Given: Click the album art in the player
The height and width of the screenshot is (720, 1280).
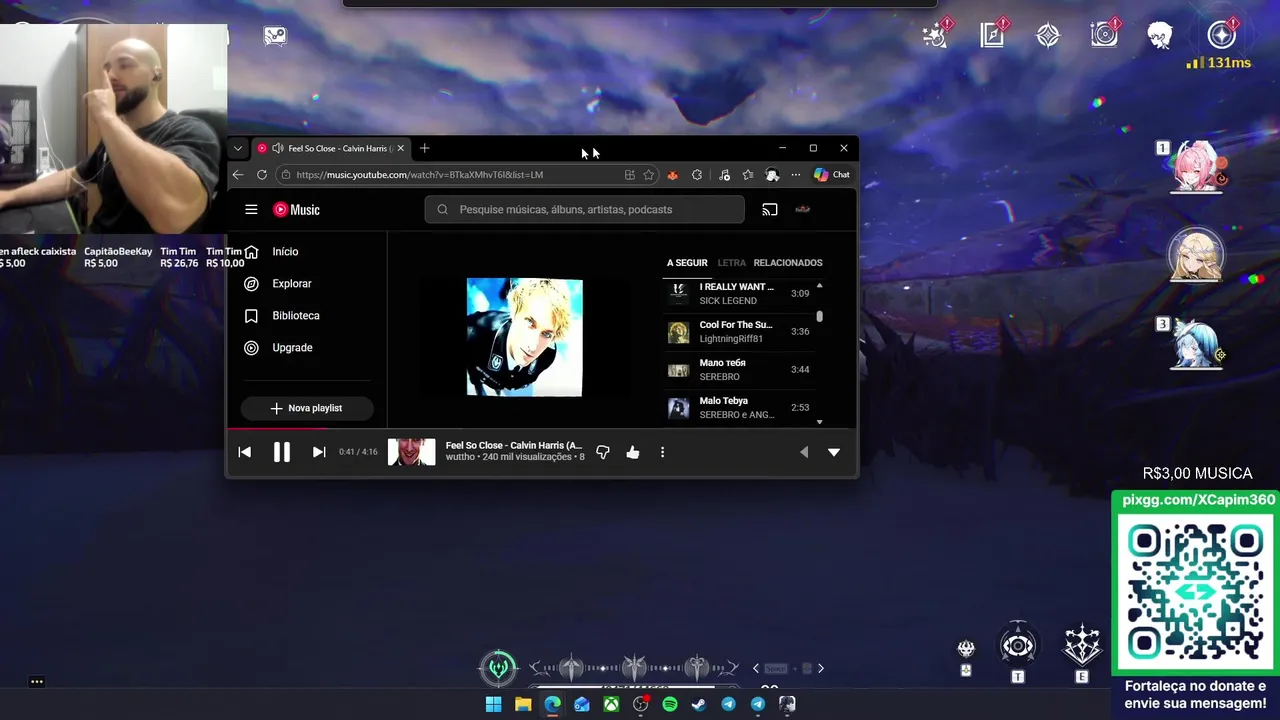Looking at the screenshot, I should [524, 337].
